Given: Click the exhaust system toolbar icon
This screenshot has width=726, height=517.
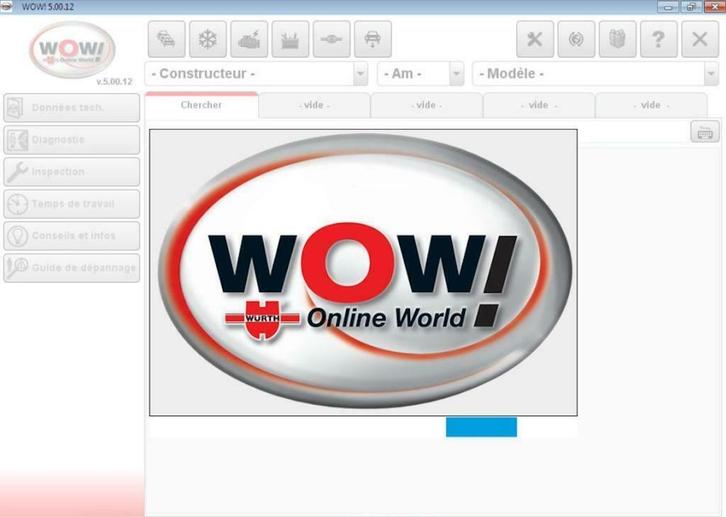Looking at the screenshot, I should click(332, 39).
